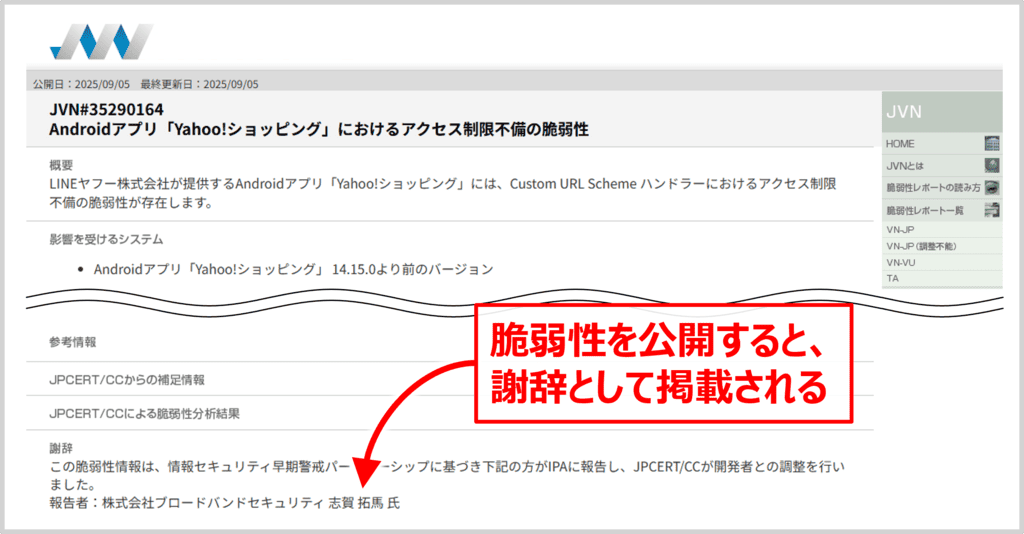Click the JVN logo at top left
1024x534 pixels.
(x=101, y=42)
